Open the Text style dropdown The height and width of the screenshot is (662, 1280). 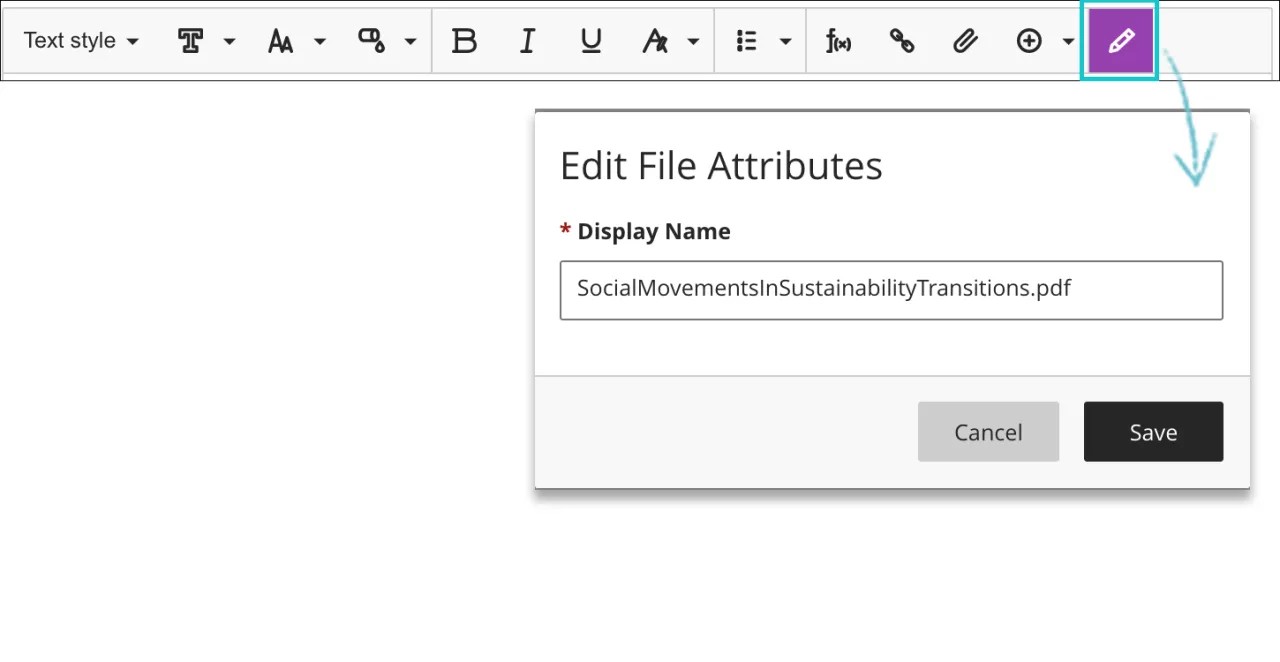(81, 41)
